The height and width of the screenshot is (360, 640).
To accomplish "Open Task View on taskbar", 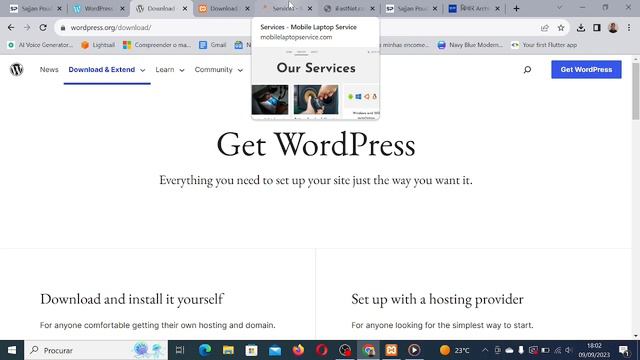I will [x=180, y=350].
